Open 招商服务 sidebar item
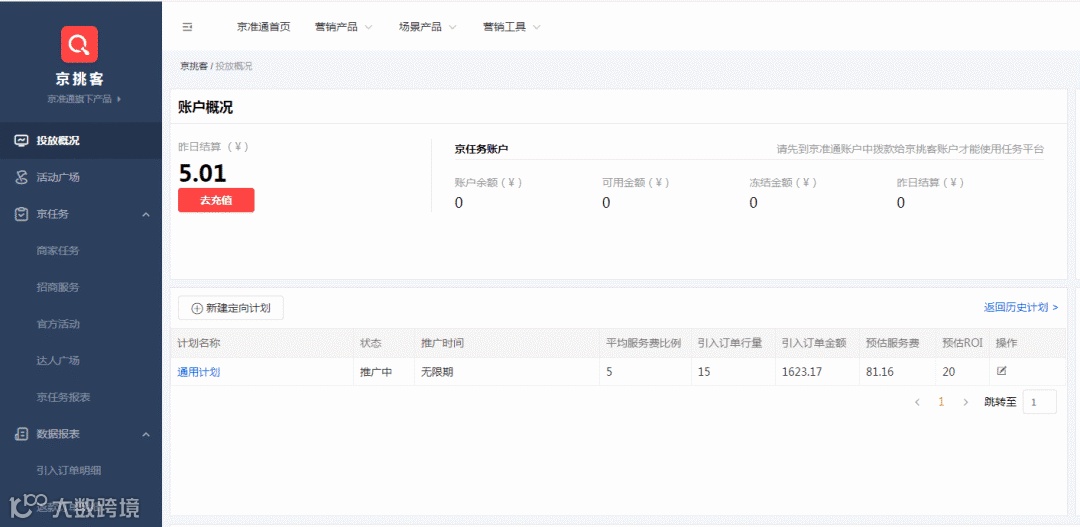The height and width of the screenshot is (527, 1080). pyautogui.click(x=58, y=287)
